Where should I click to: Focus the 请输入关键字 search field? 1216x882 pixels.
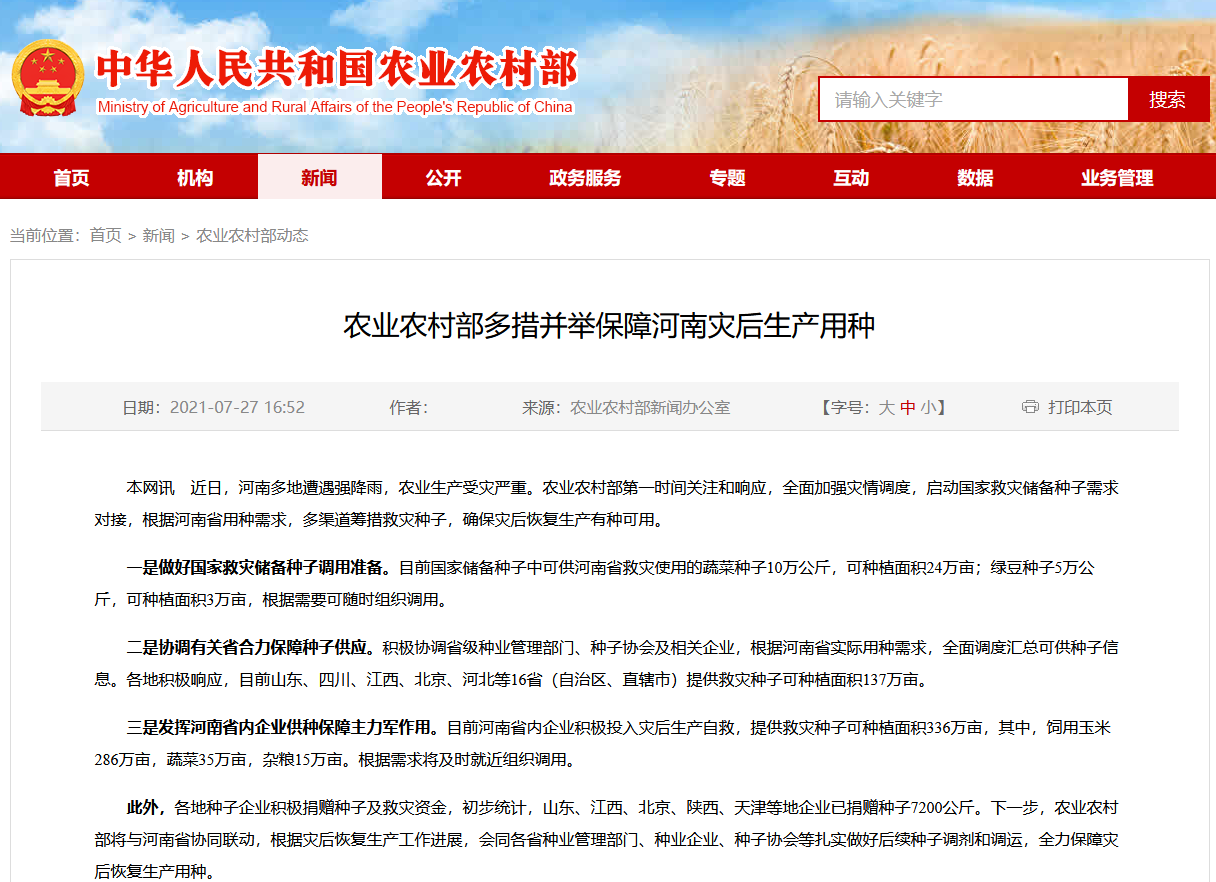(x=974, y=99)
